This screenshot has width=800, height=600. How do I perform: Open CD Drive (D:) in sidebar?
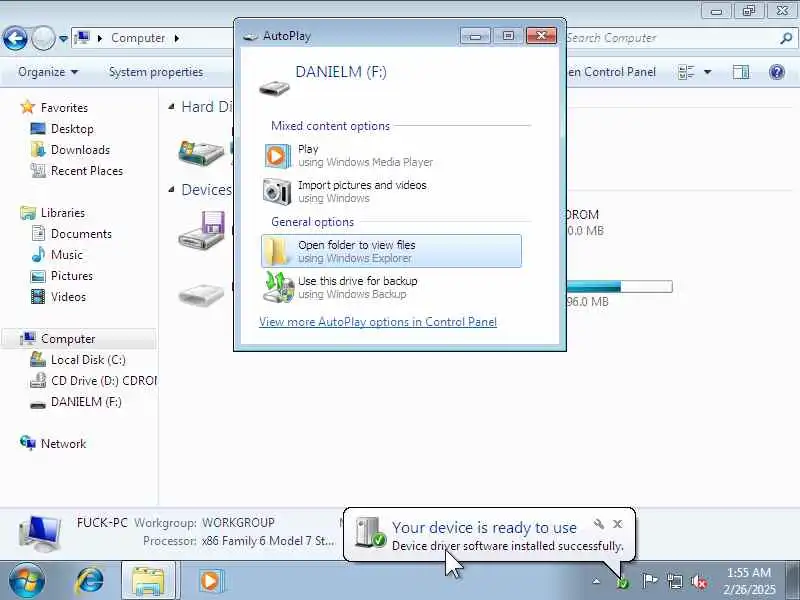coord(104,381)
